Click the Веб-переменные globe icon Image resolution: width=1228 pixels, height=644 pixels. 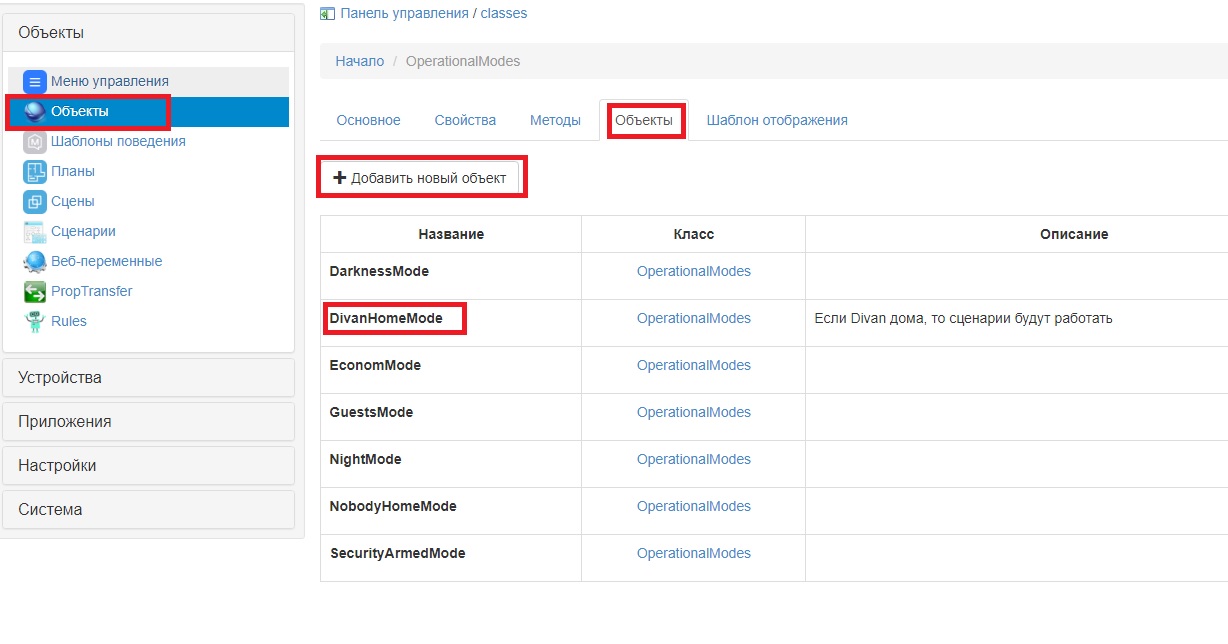pos(35,262)
